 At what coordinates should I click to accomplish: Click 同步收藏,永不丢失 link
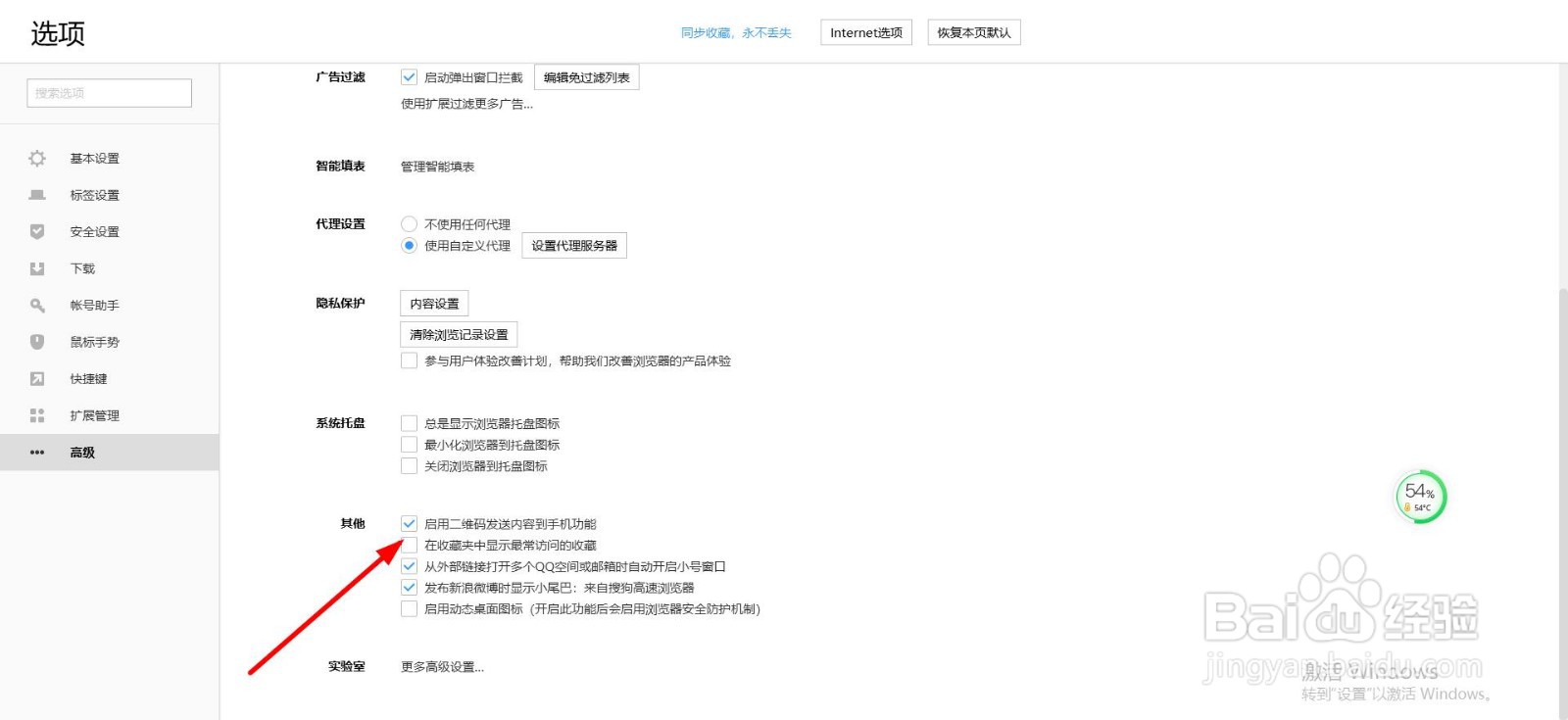tap(736, 32)
